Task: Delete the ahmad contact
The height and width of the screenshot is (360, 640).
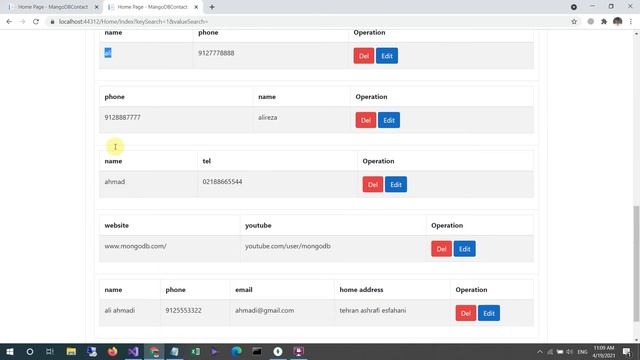Action: pos(373,184)
